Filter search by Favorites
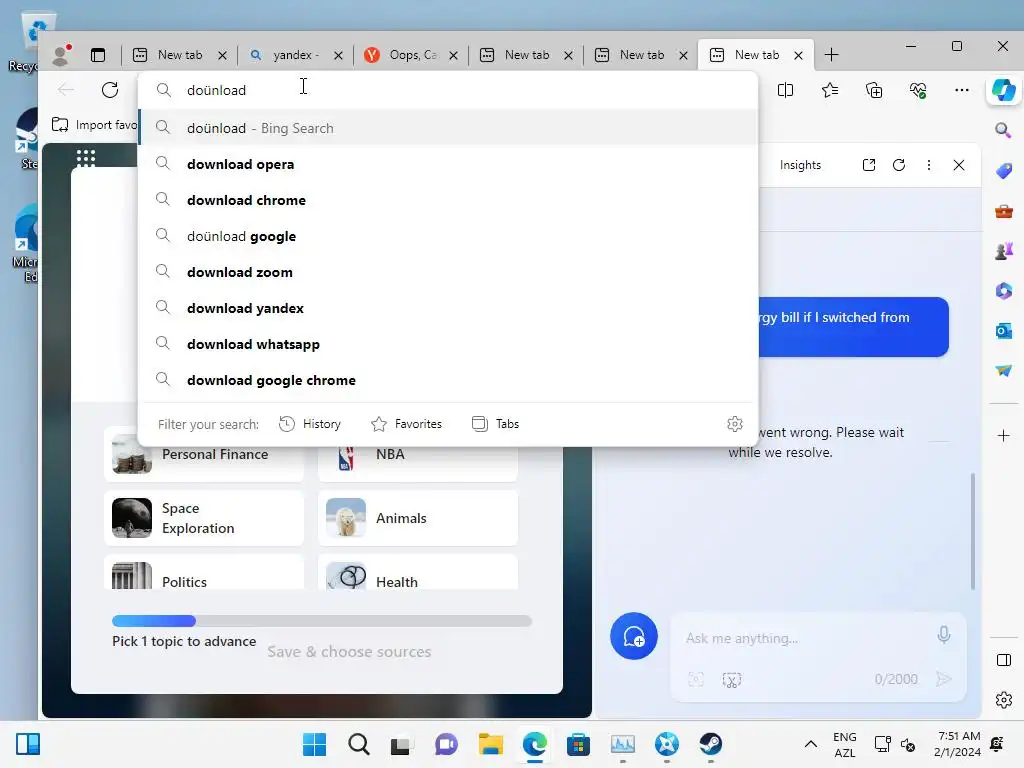1024x768 pixels. point(406,424)
